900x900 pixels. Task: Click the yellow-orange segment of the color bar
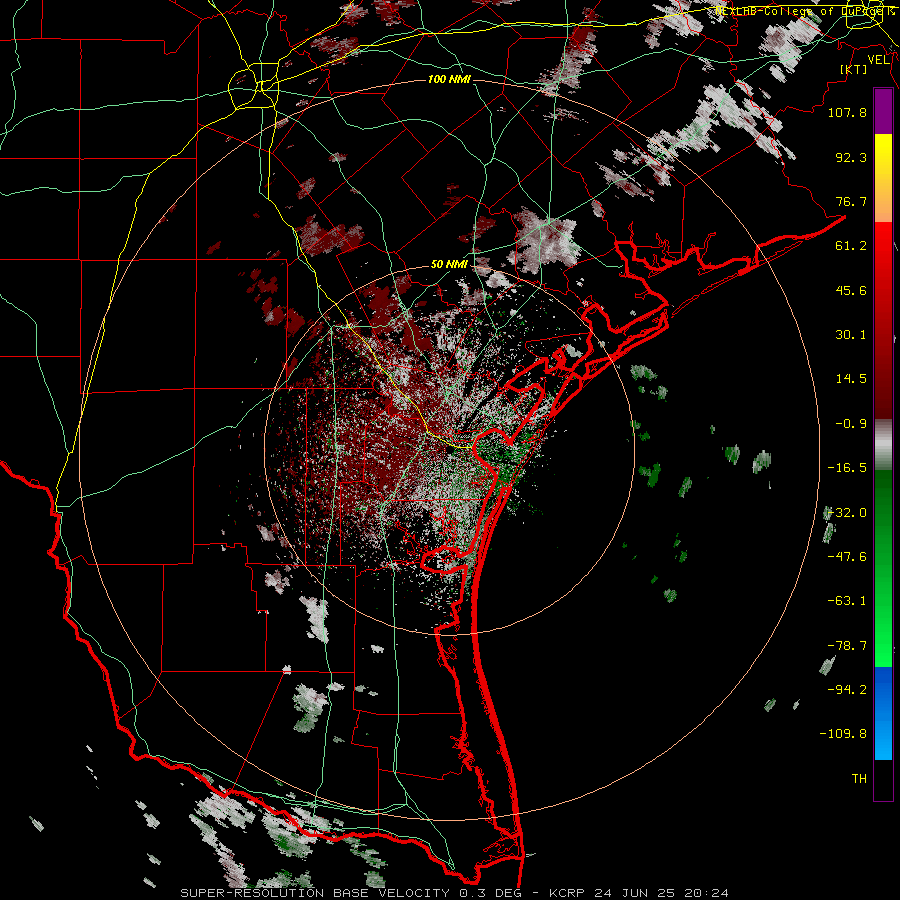883,178
